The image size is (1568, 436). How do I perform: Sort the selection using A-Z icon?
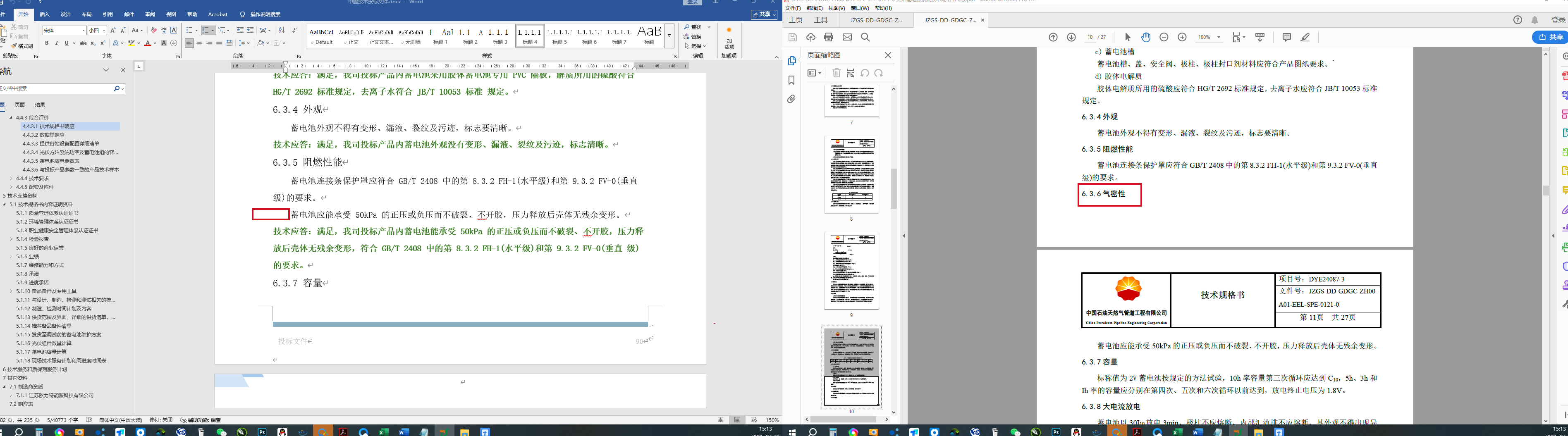(281, 31)
